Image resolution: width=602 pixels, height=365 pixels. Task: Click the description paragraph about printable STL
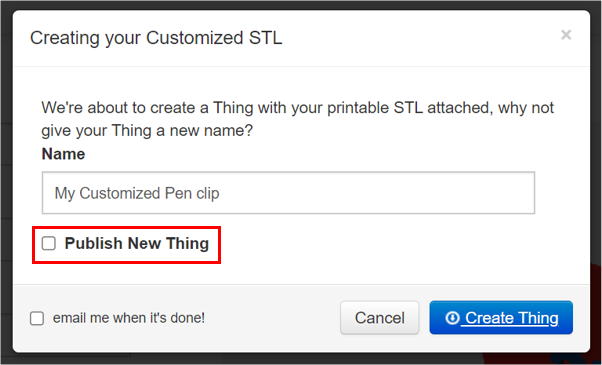click(x=298, y=119)
